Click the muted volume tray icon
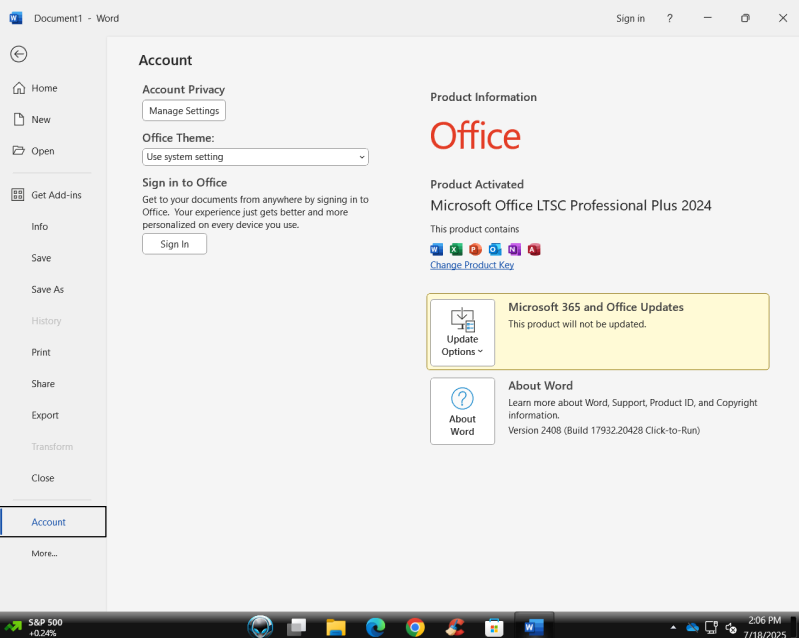Viewport: 799px width, 638px height. click(731, 628)
